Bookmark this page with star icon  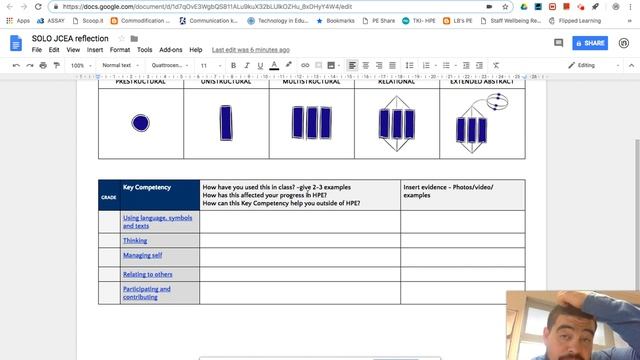(x=505, y=7)
